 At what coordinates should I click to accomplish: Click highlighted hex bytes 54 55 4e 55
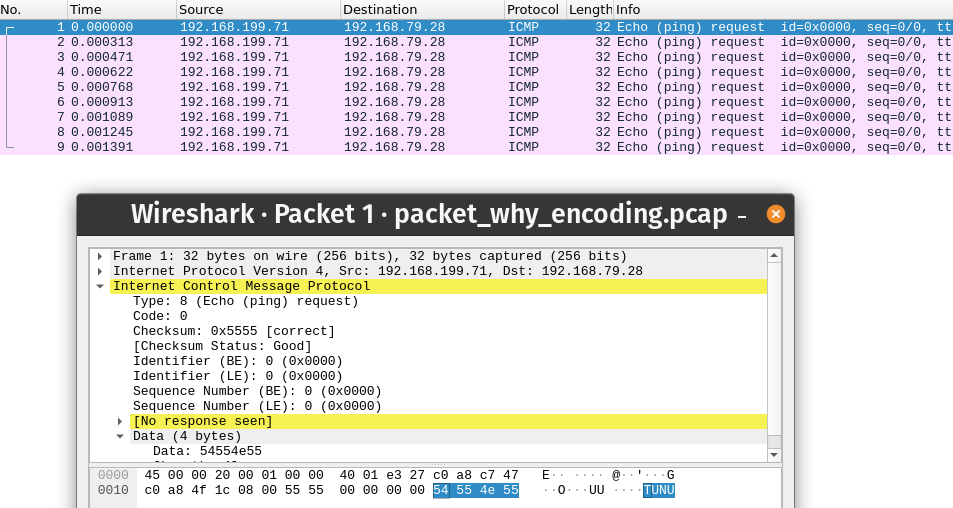(476, 490)
